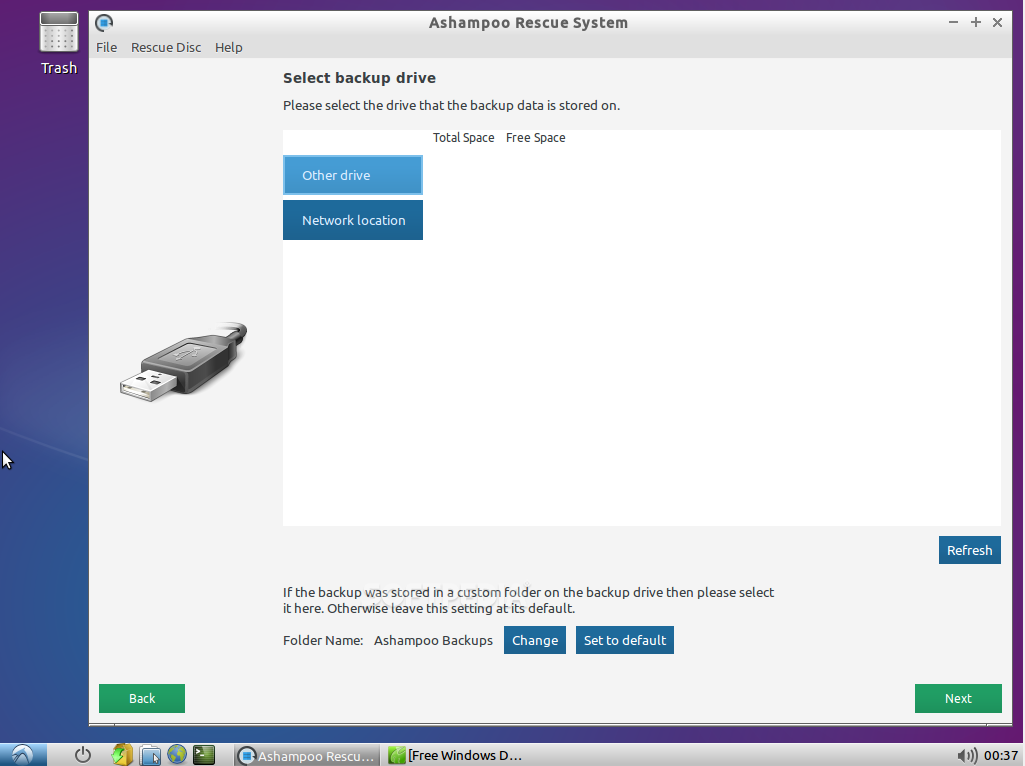Click the Ashampoo Rescue System title bar icon

[x=104, y=23]
